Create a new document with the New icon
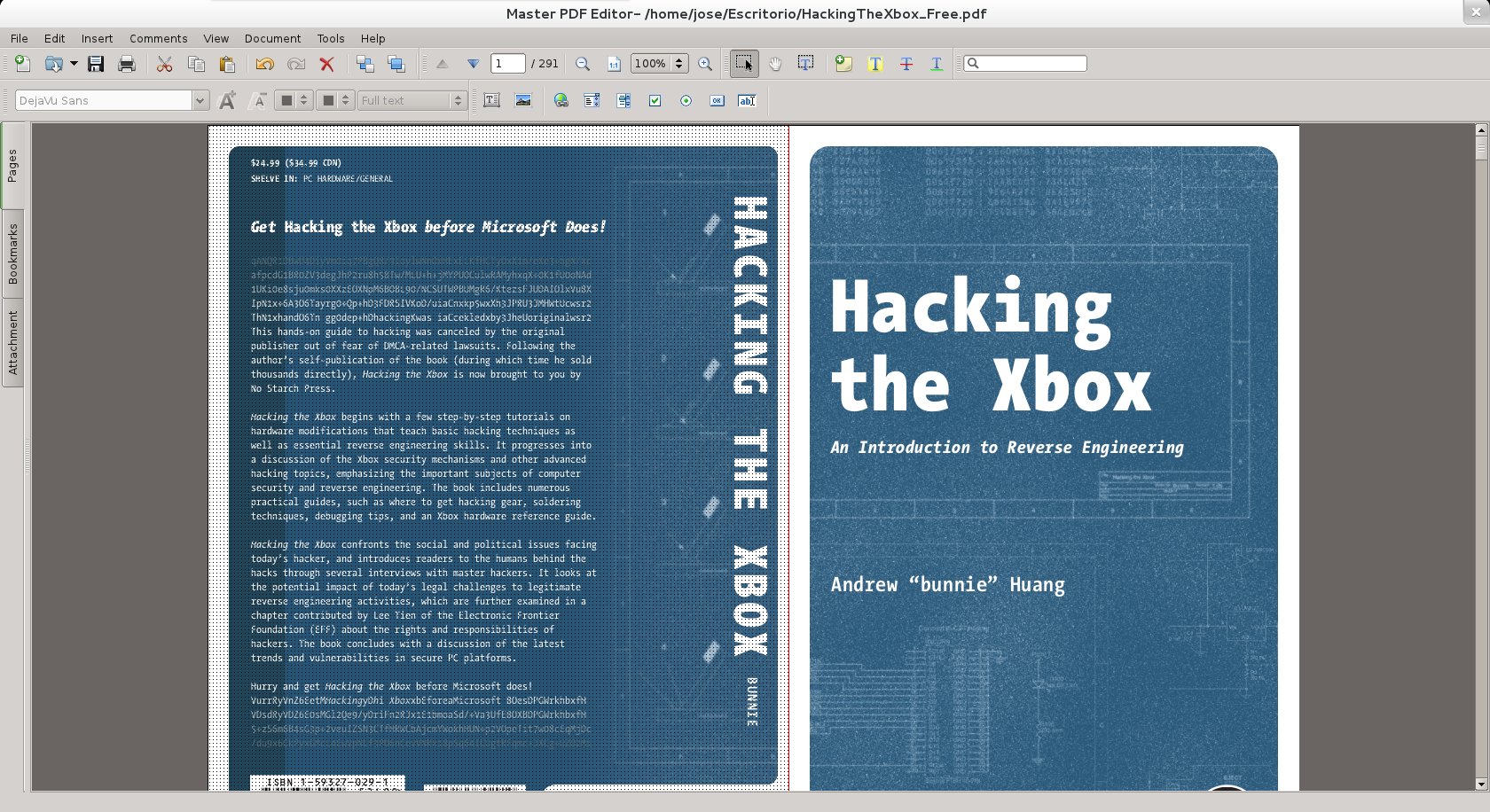Image resolution: width=1490 pixels, height=812 pixels. 22,64
